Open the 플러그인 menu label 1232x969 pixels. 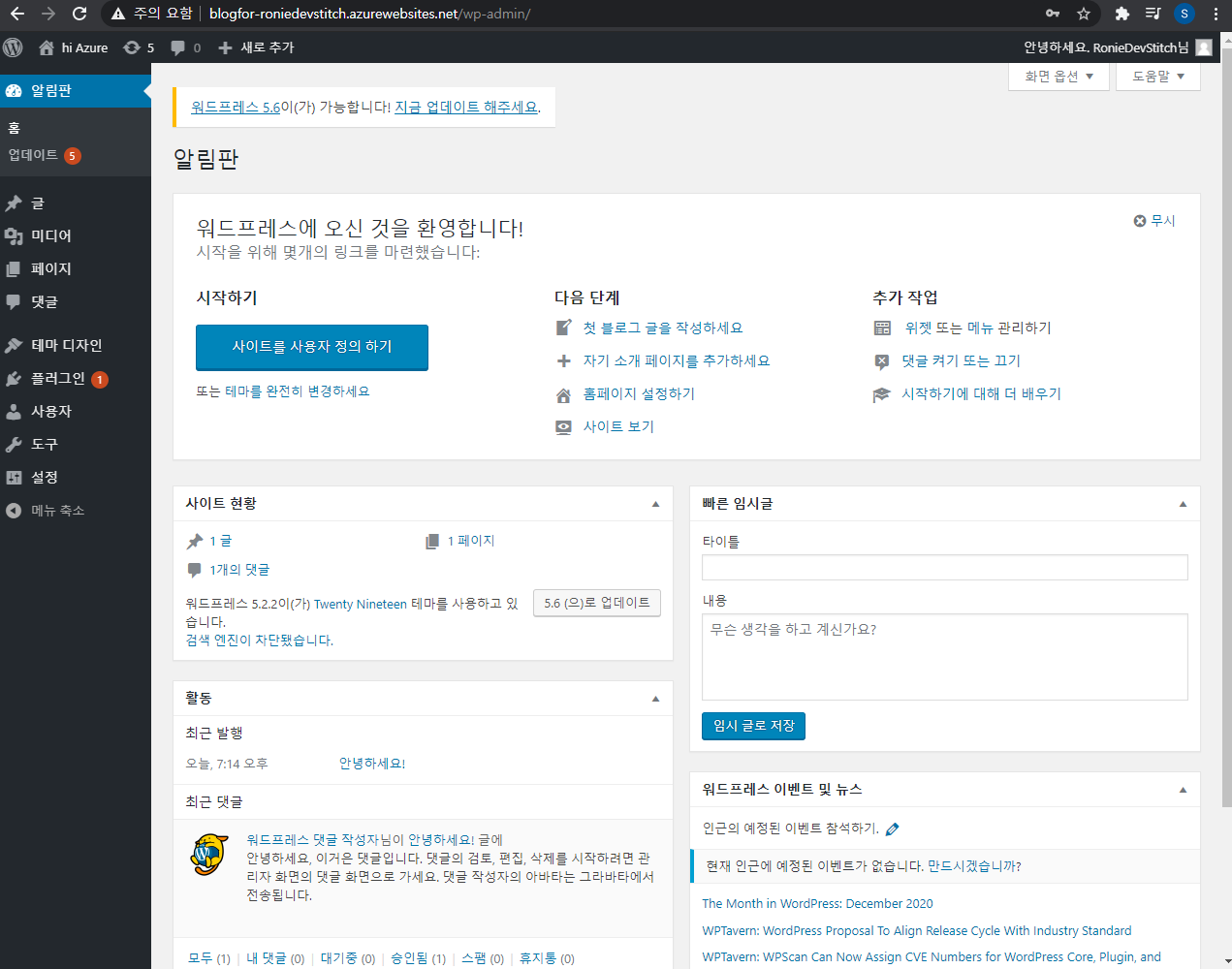coord(58,378)
